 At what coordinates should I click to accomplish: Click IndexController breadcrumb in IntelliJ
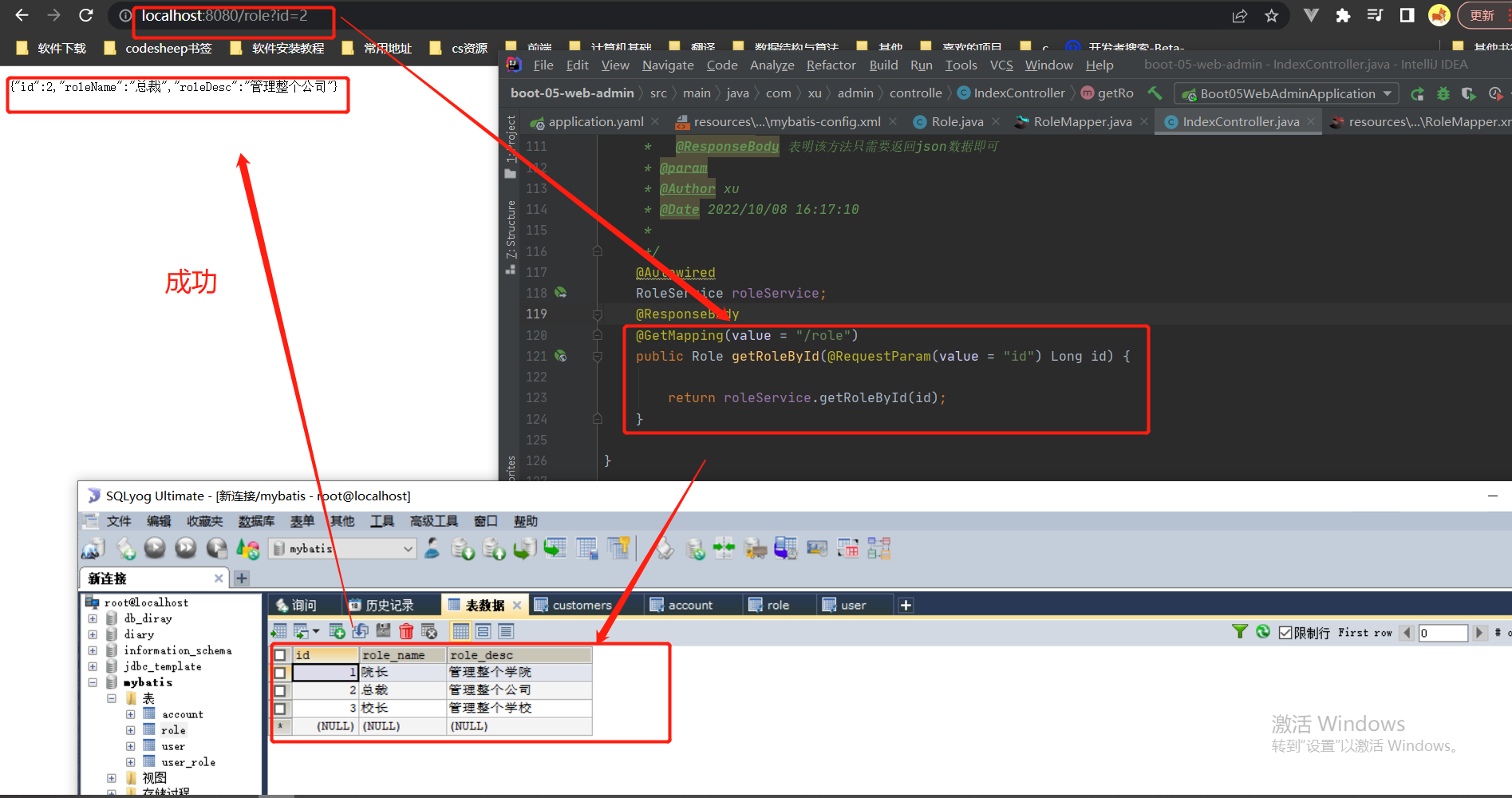click(1012, 93)
